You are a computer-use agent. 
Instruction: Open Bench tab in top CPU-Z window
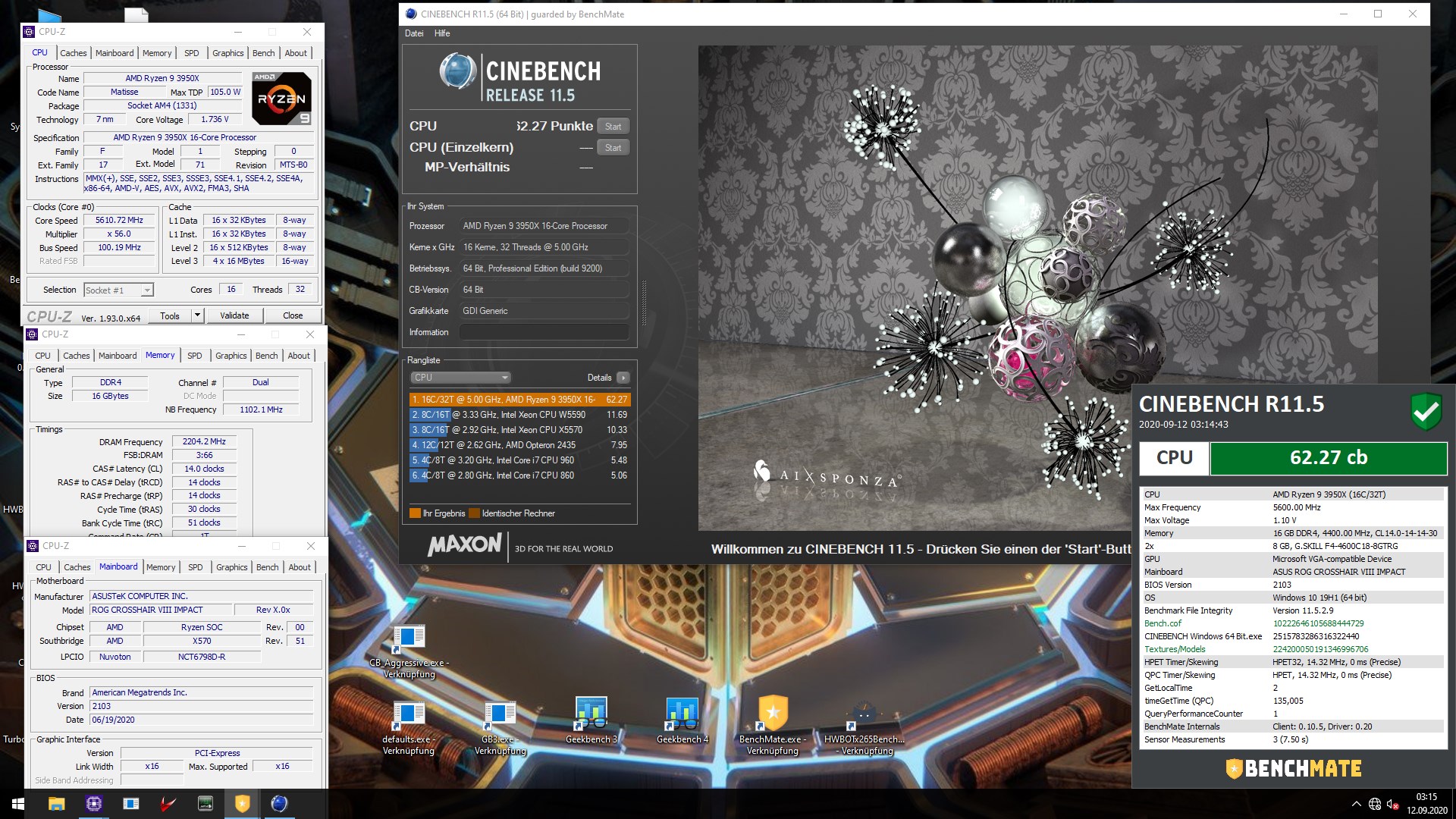(x=264, y=53)
